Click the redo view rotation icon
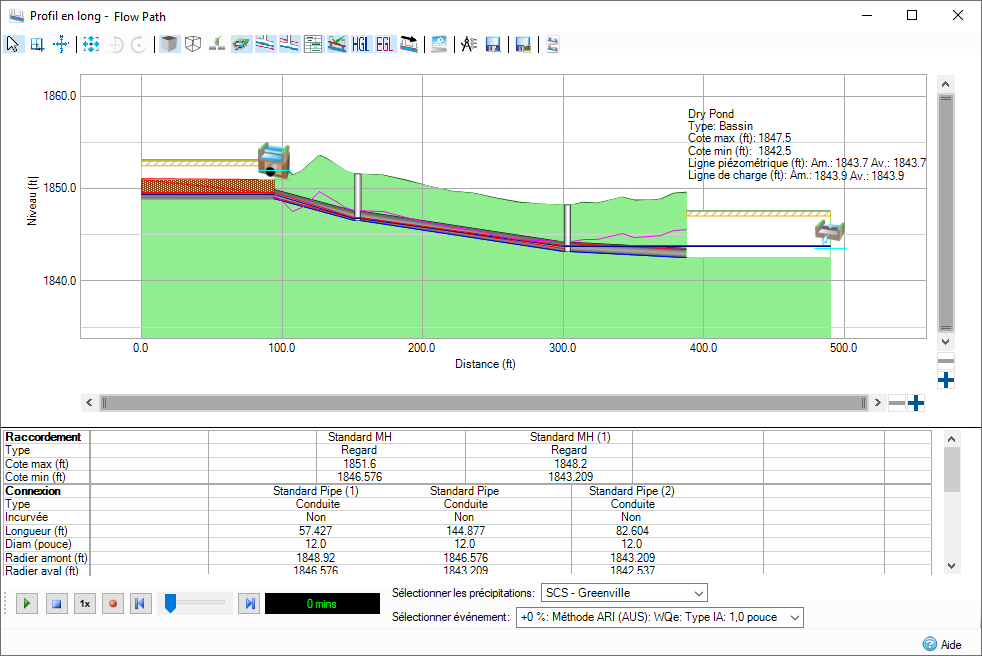 pos(139,44)
